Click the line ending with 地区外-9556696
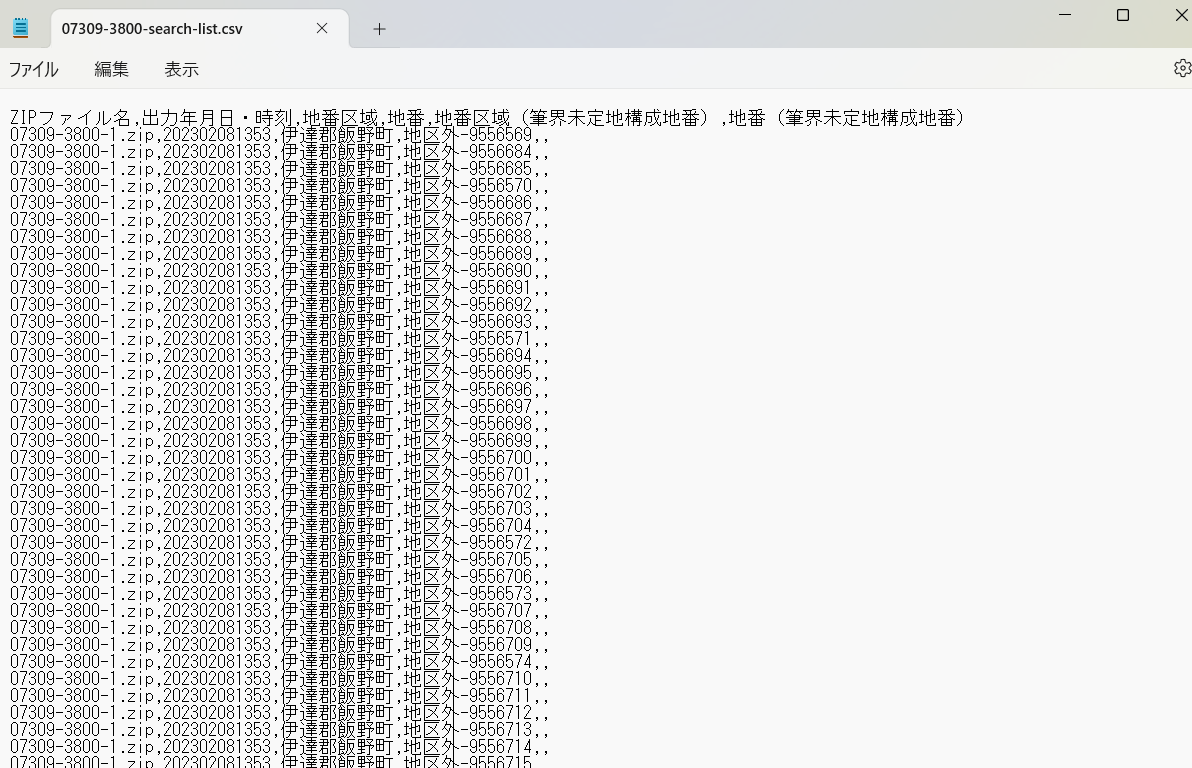Screen dimensions: 1192x768 [279, 389]
